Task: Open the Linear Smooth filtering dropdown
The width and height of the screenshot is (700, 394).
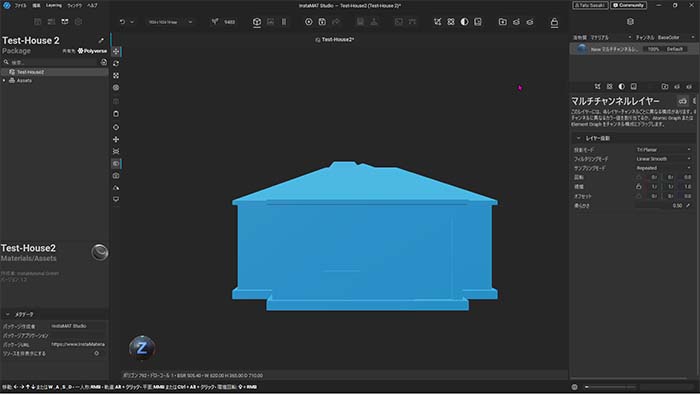Action: 663,159
